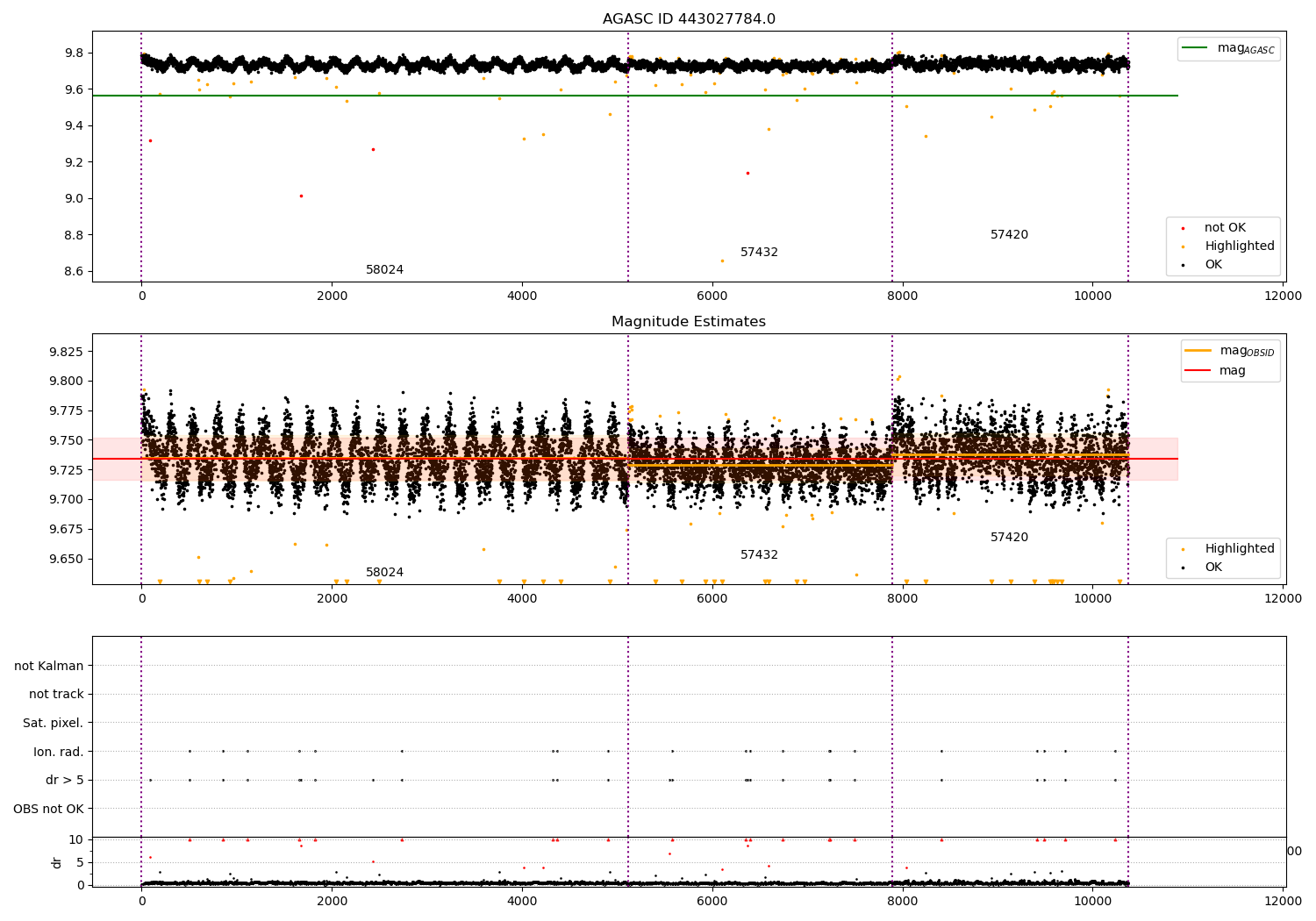Select the mag OBSID legend entry
The width and height of the screenshot is (1316, 921).
coord(1228,351)
